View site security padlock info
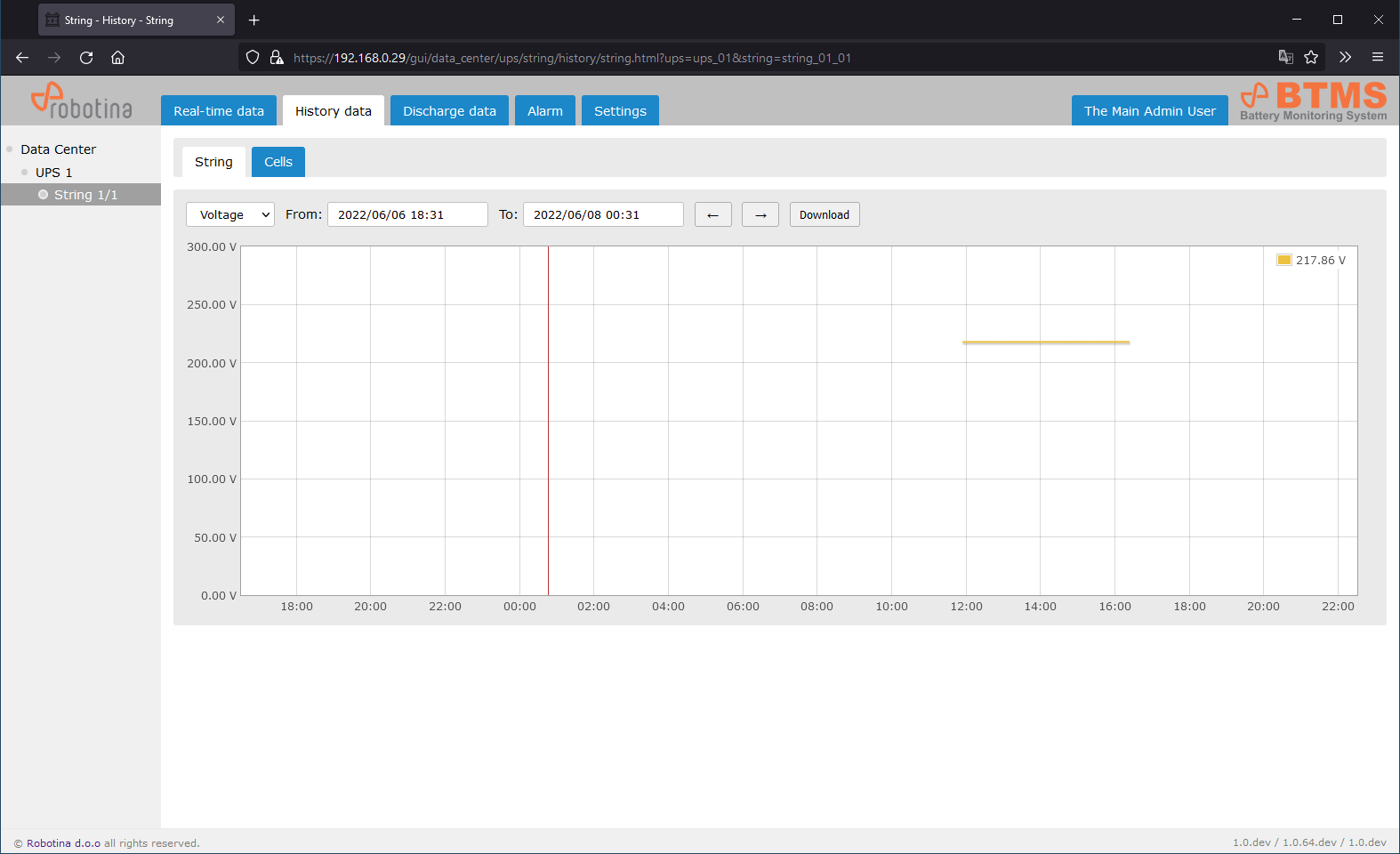This screenshot has height=854, width=1400. pos(277,58)
